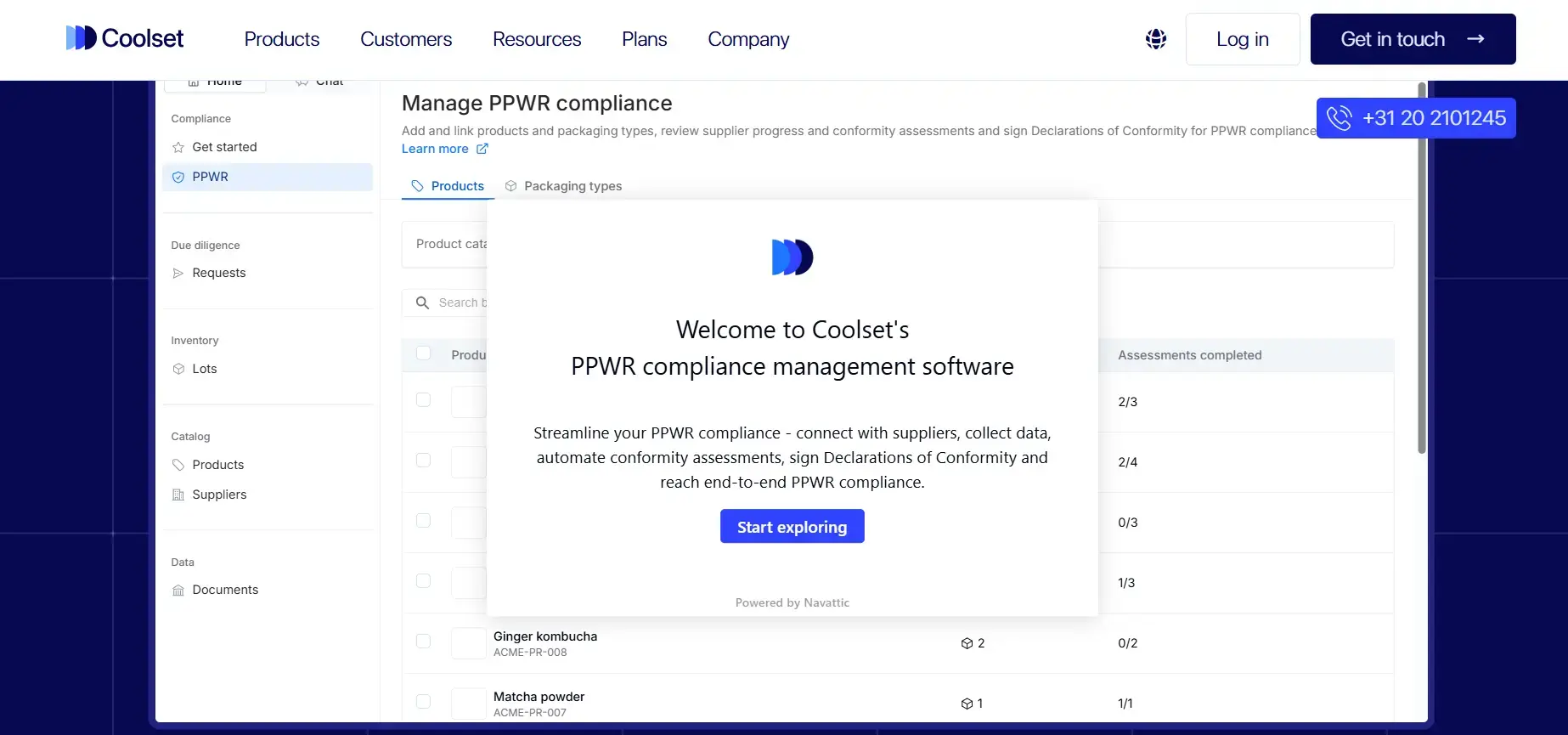Click the Start exploring button
Screen dimensions: 1568x735
(792, 527)
